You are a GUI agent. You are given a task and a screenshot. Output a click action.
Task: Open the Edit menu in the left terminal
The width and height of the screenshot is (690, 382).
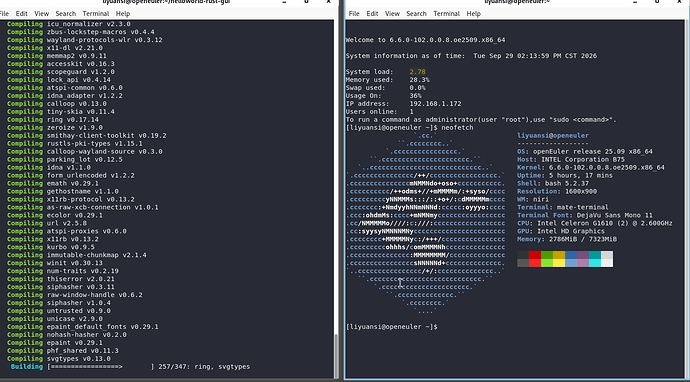pos(22,14)
